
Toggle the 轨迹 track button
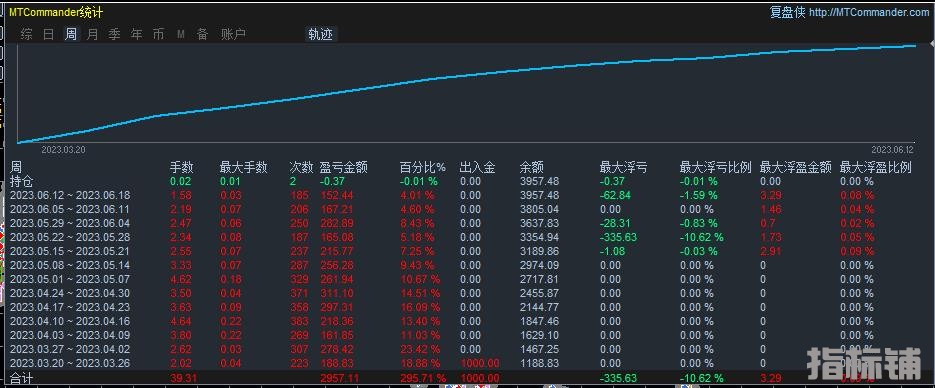tap(321, 35)
